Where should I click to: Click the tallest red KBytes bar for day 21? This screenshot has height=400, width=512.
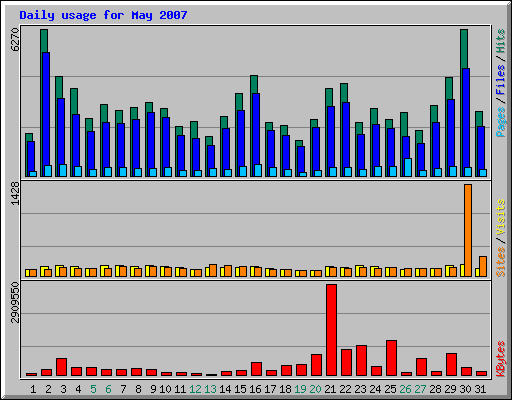click(x=331, y=330)
